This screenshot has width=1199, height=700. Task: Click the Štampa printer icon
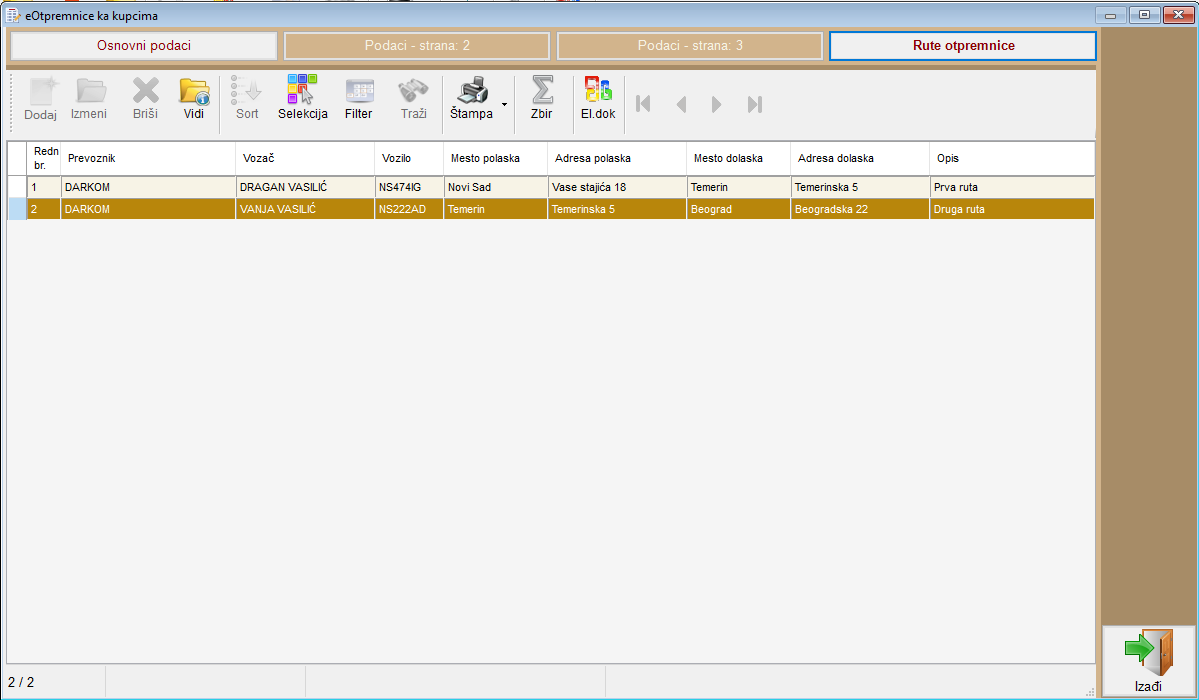coord(471,93)
